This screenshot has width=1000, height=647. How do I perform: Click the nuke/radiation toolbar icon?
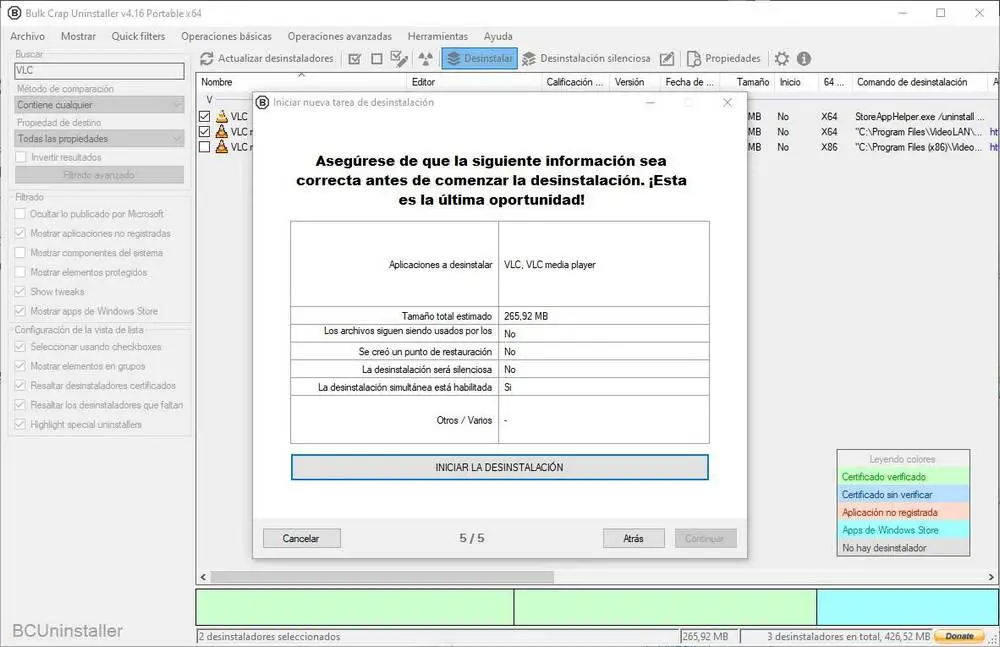[x=425, y=59]
